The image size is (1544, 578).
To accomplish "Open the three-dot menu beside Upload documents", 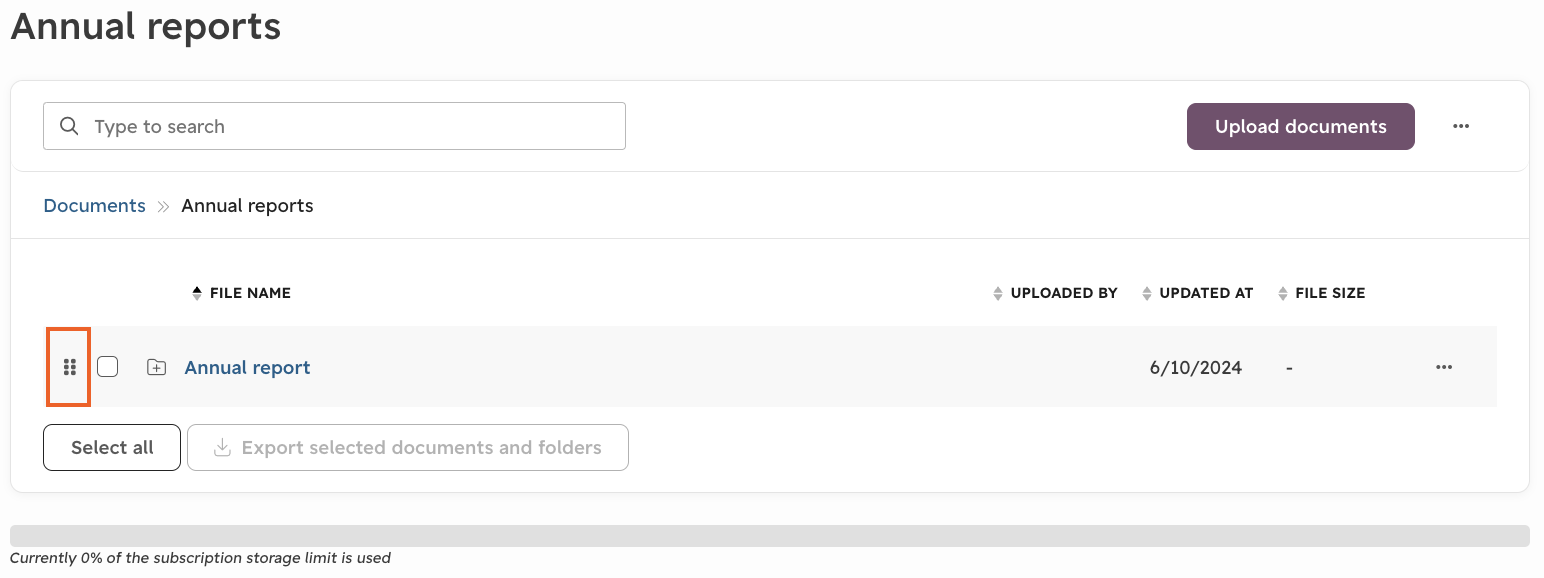I will click(1461, 126).
